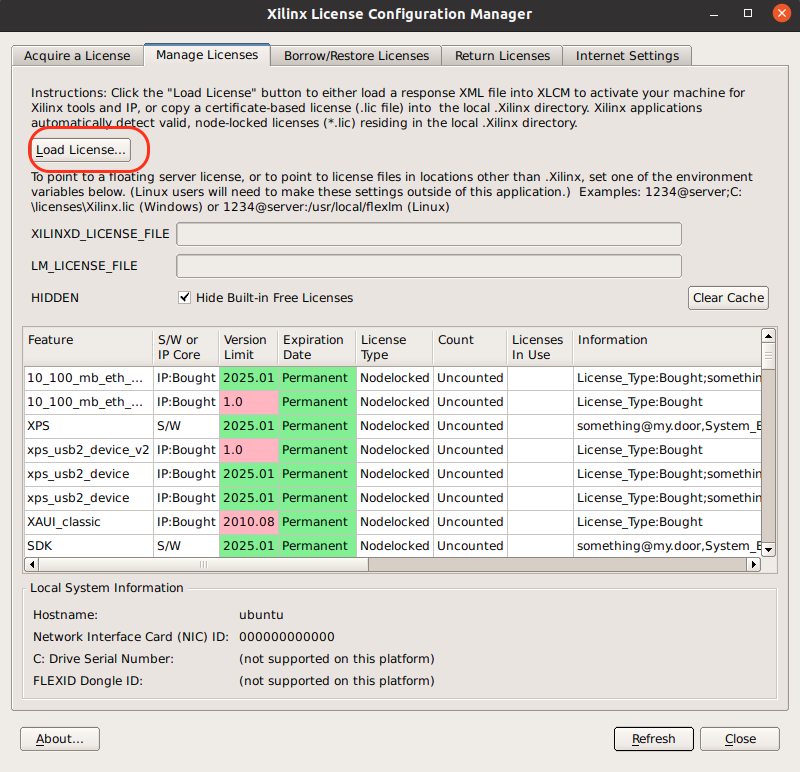Viewport: 800px width, 772px height.
Task: Click inside the XILINXD_LICENSE_FILE field
Action: [429, 234]
